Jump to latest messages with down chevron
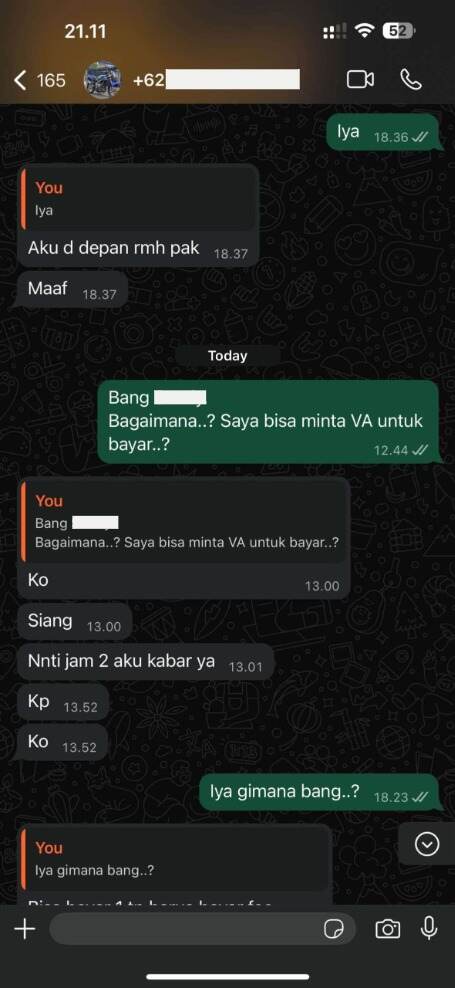The image size is (455, 988). tap(427, 844)
